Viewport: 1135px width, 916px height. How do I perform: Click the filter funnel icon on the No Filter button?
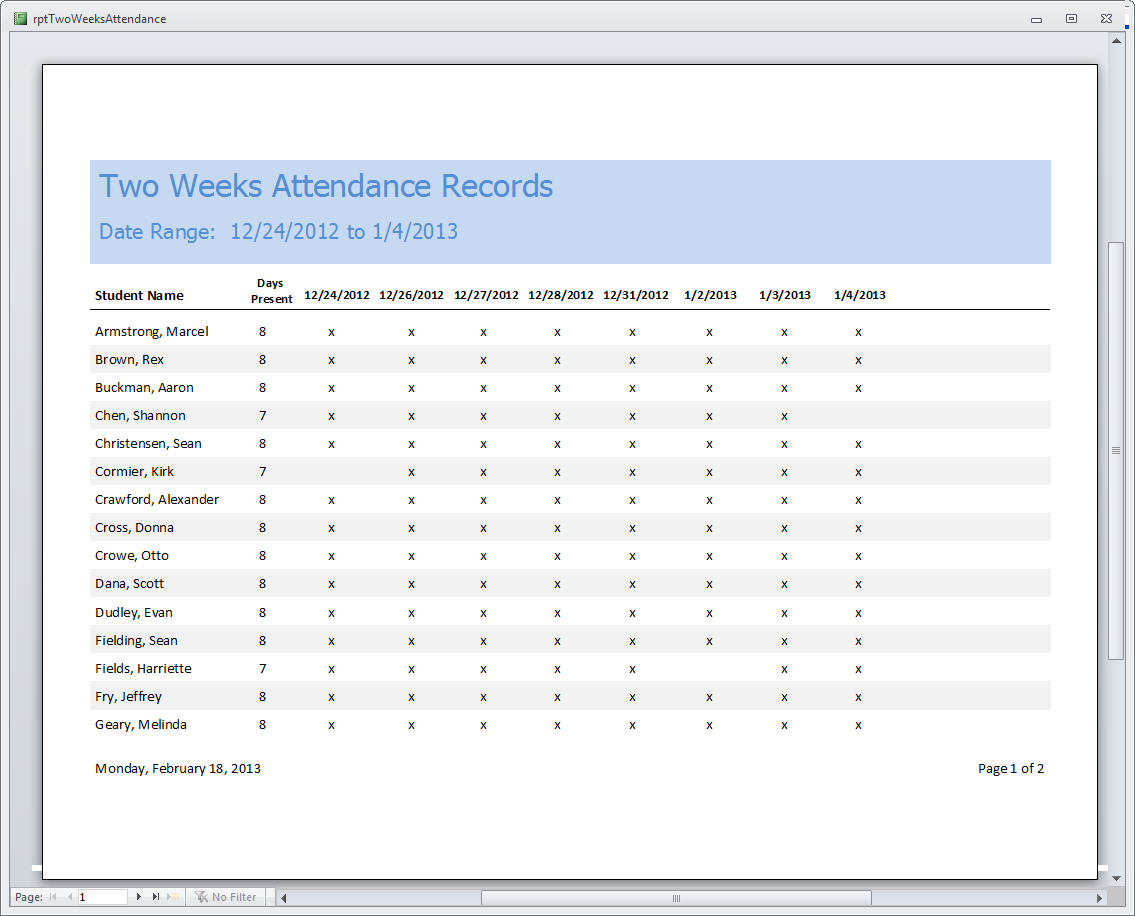(199, 896)
